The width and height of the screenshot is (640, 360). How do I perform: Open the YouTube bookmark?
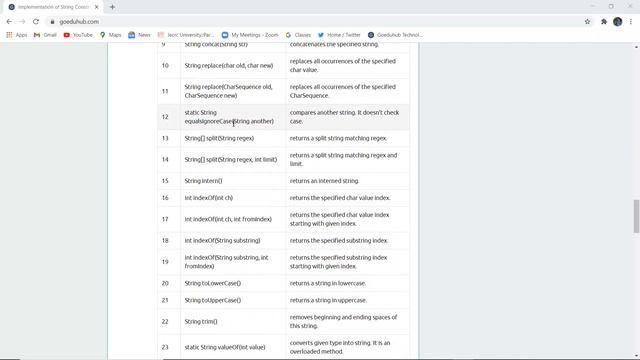[78, 35]
